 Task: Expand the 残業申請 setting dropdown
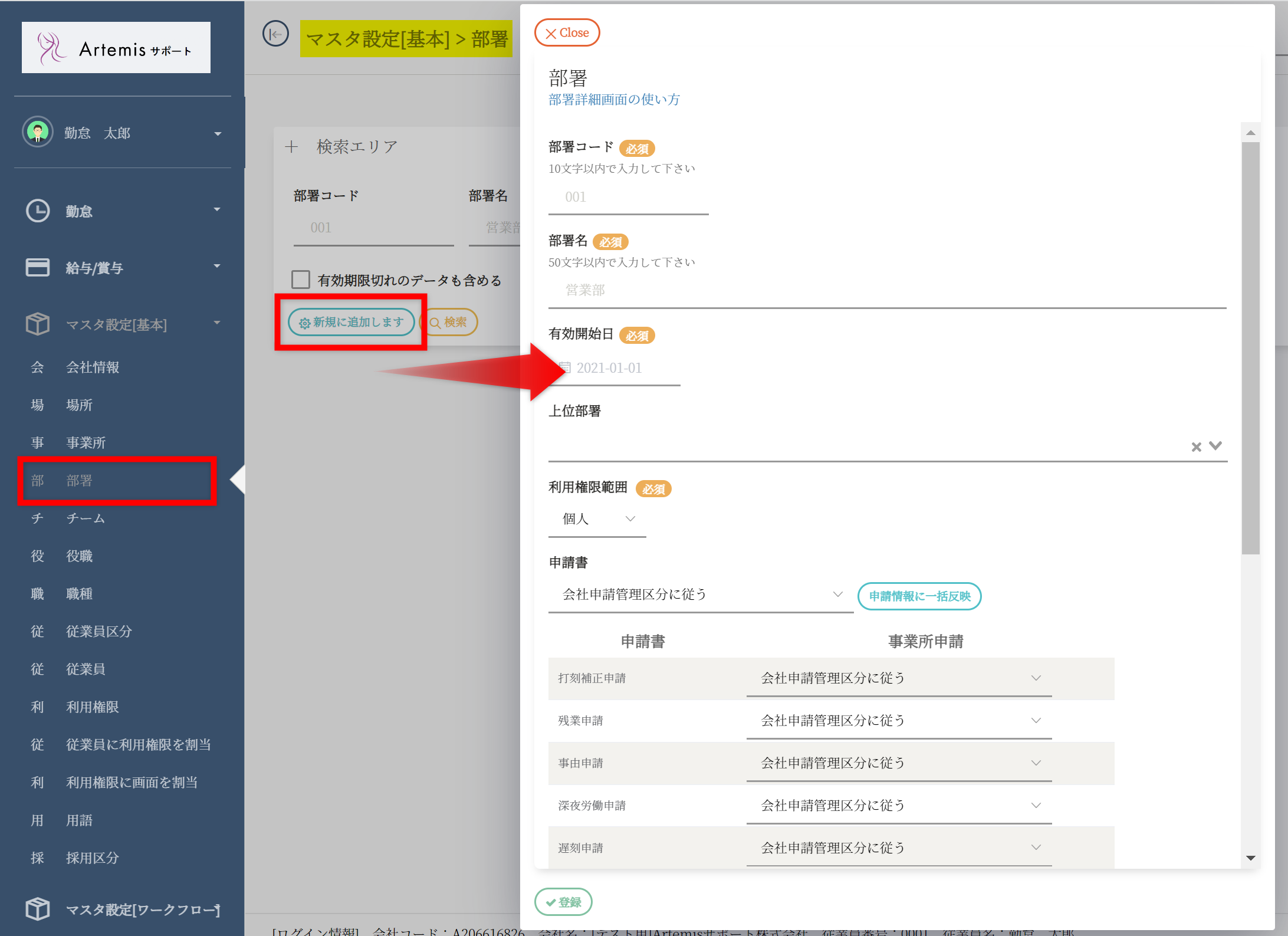[898, 721]
